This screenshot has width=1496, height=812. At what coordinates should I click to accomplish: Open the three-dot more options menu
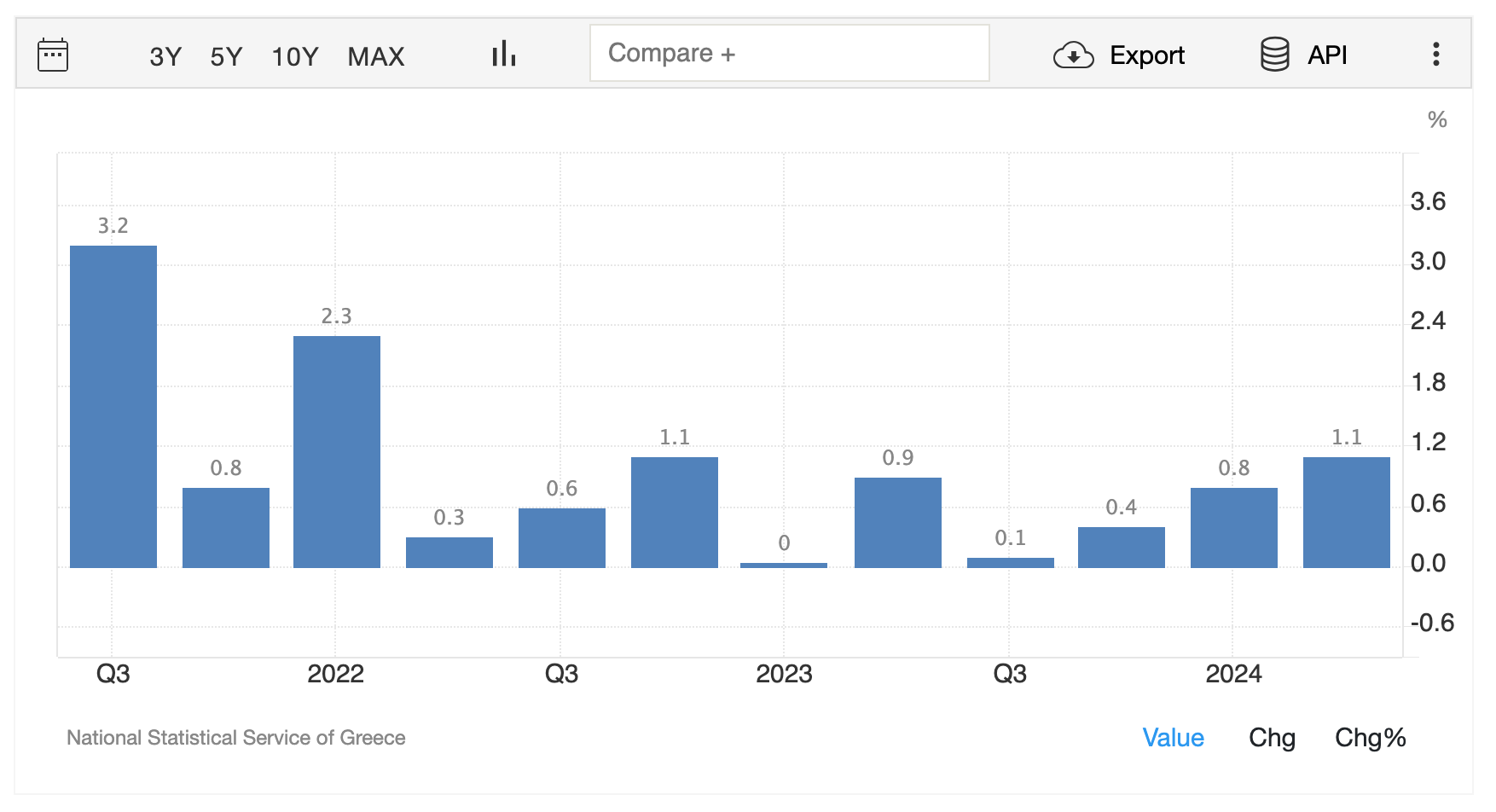pyautogui.click(x=1436, y=55)
